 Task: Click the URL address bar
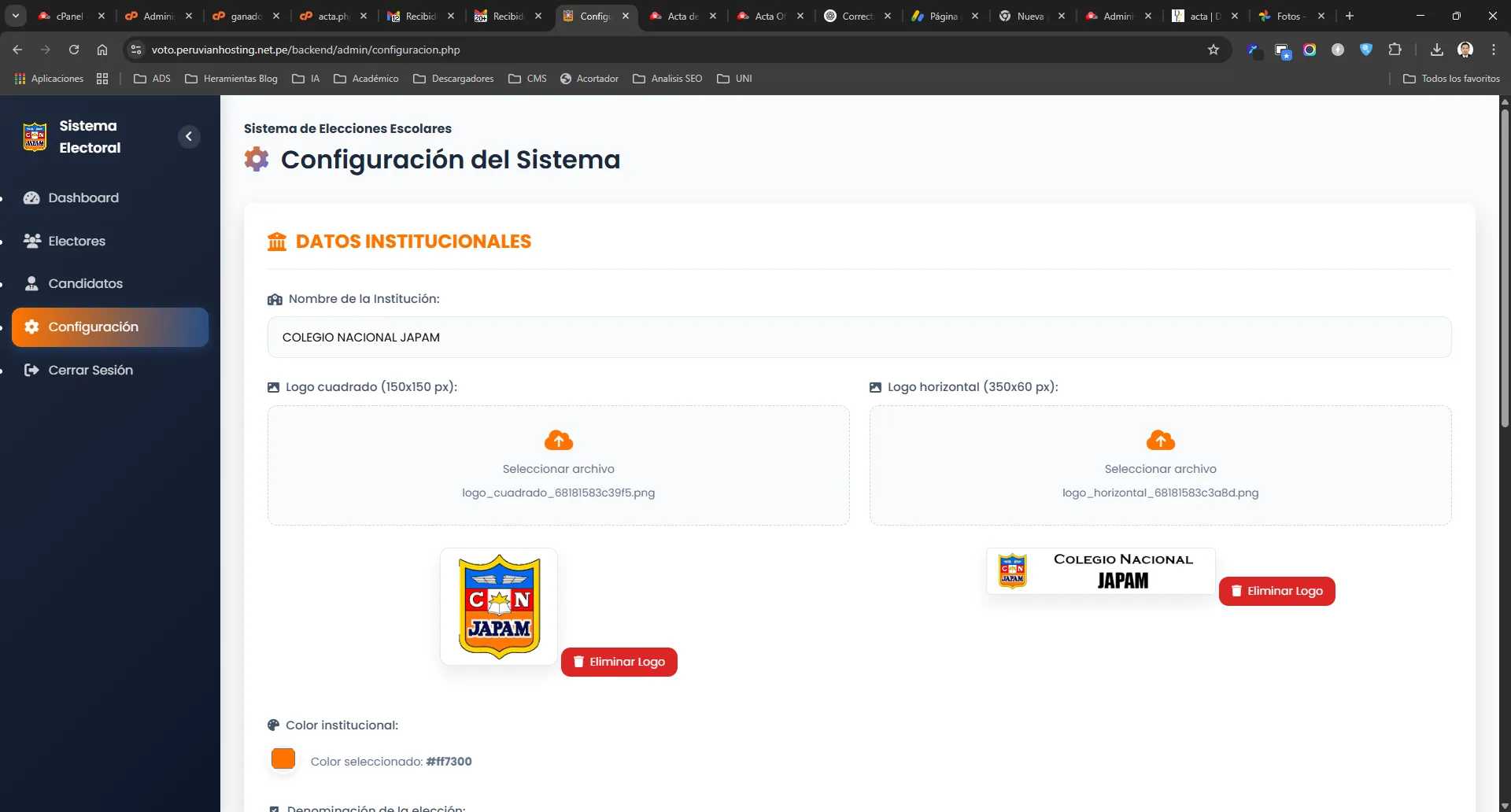click(669, 50)
